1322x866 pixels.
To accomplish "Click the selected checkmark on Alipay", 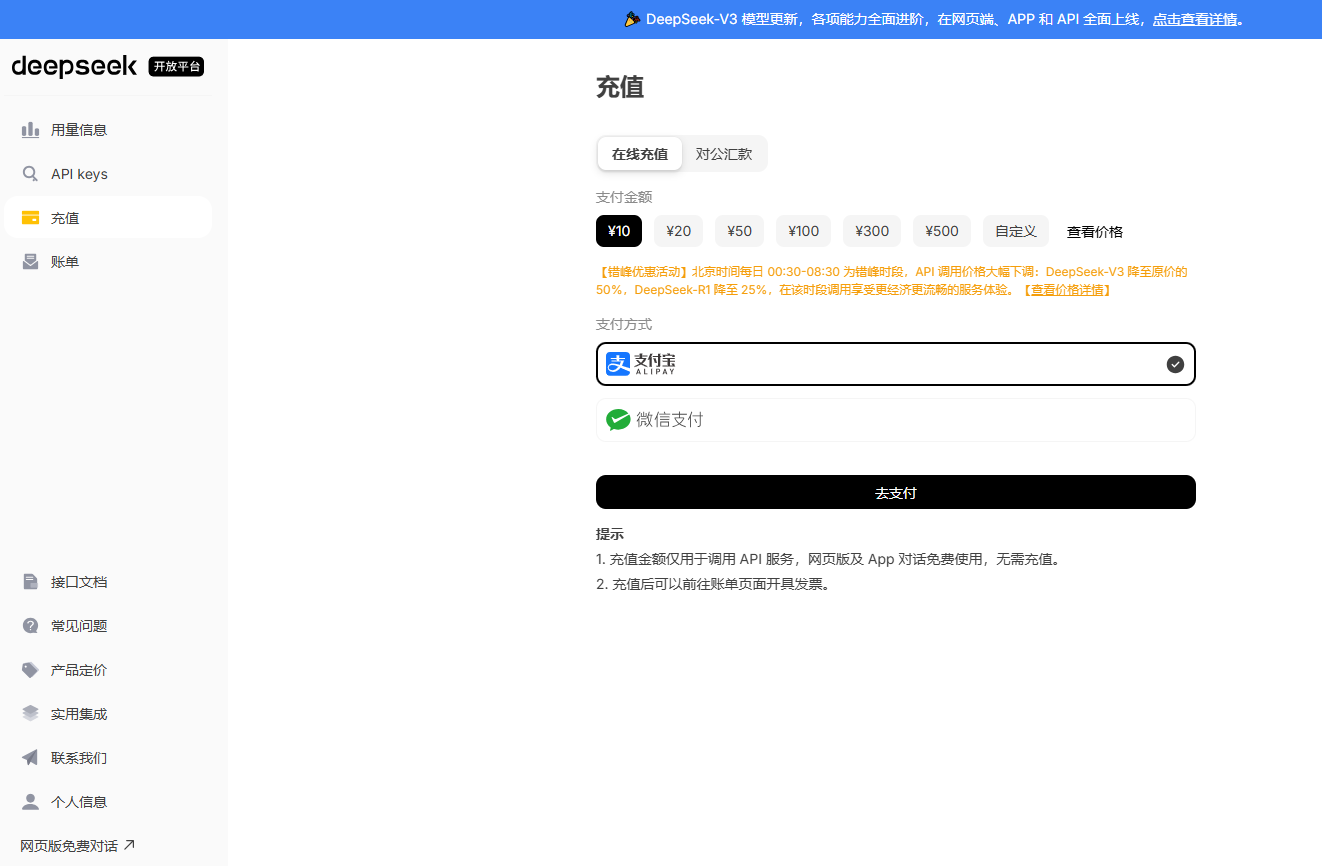I will 1175,364.
